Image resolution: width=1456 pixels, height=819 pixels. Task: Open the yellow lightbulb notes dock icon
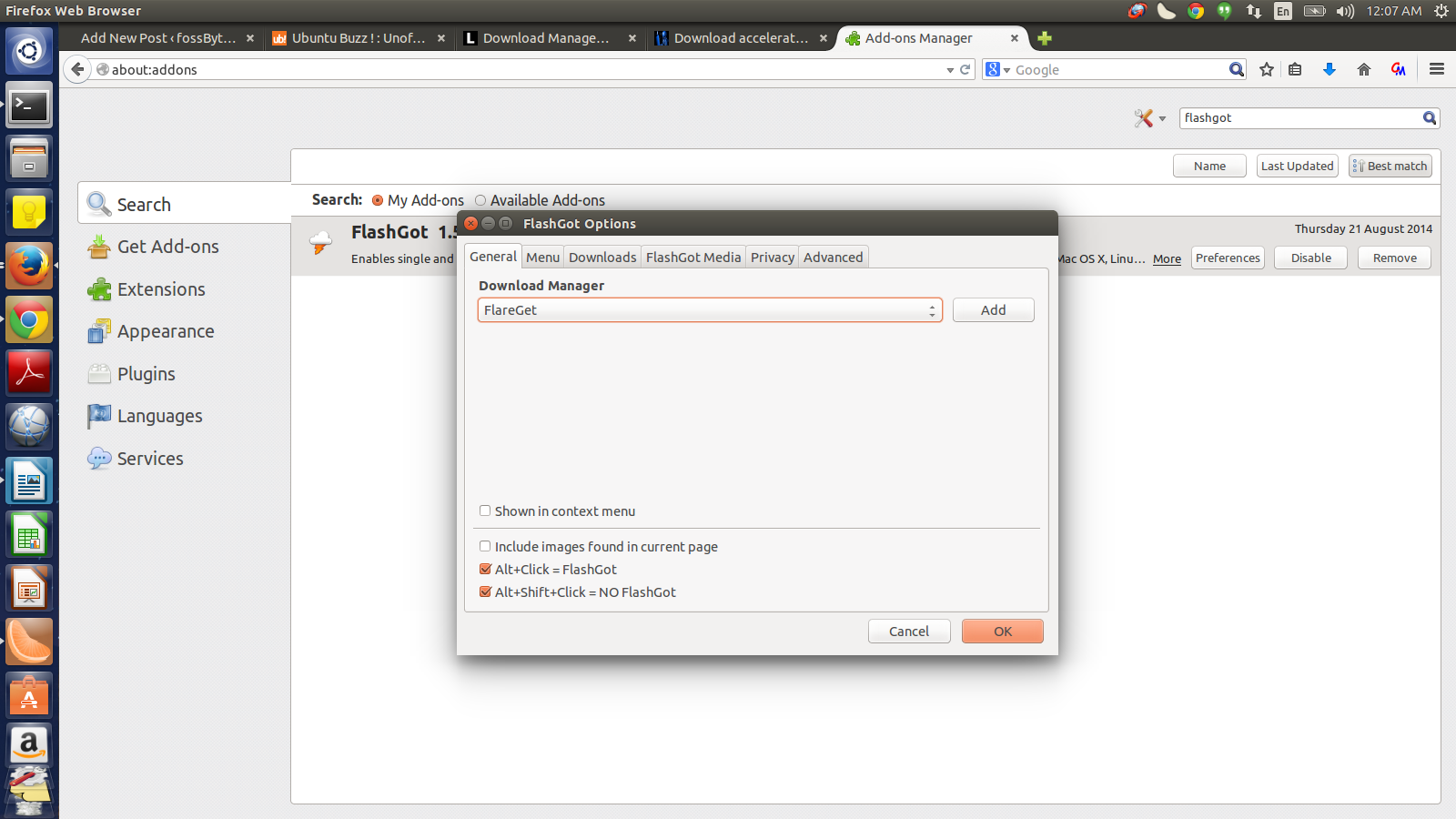tap(29, 213)
